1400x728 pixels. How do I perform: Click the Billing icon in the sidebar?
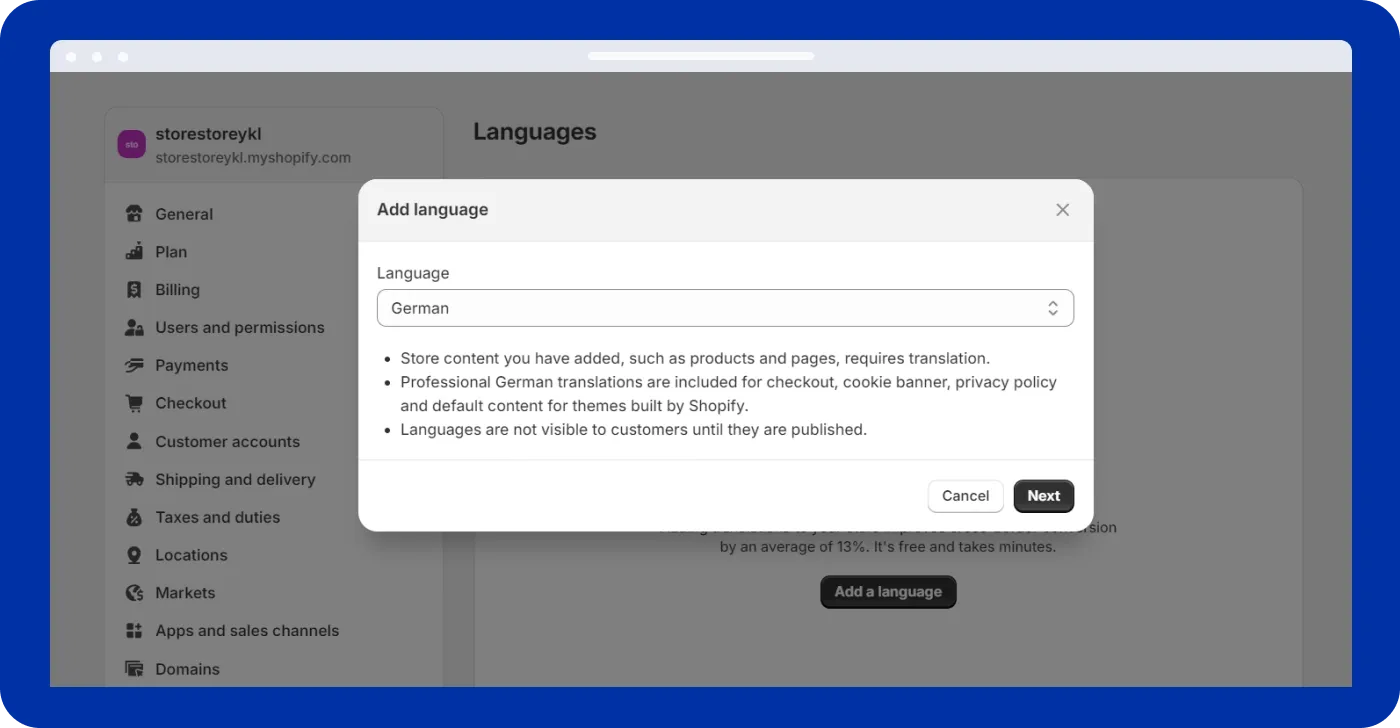pos(133,289)
